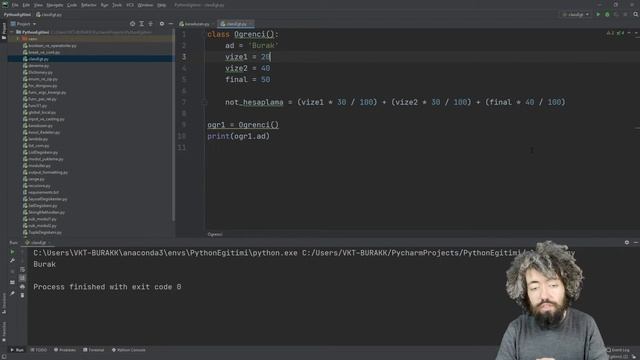Hide the Project panel with the minus icon

click(171, 24)
